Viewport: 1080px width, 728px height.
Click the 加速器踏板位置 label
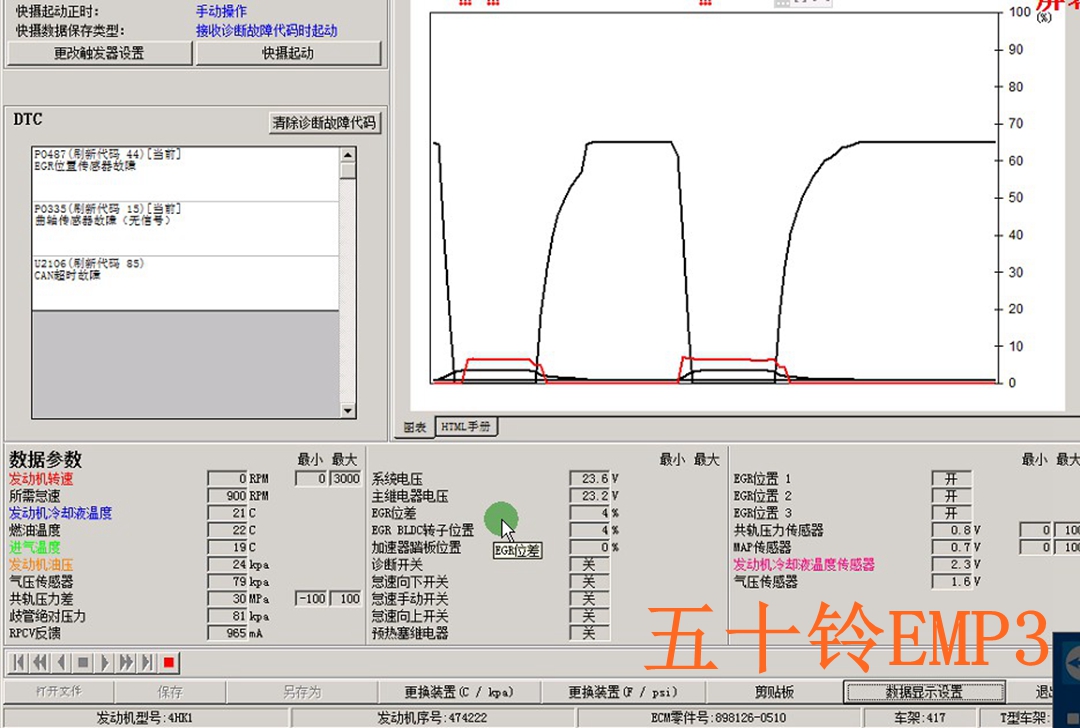(417, 548)
